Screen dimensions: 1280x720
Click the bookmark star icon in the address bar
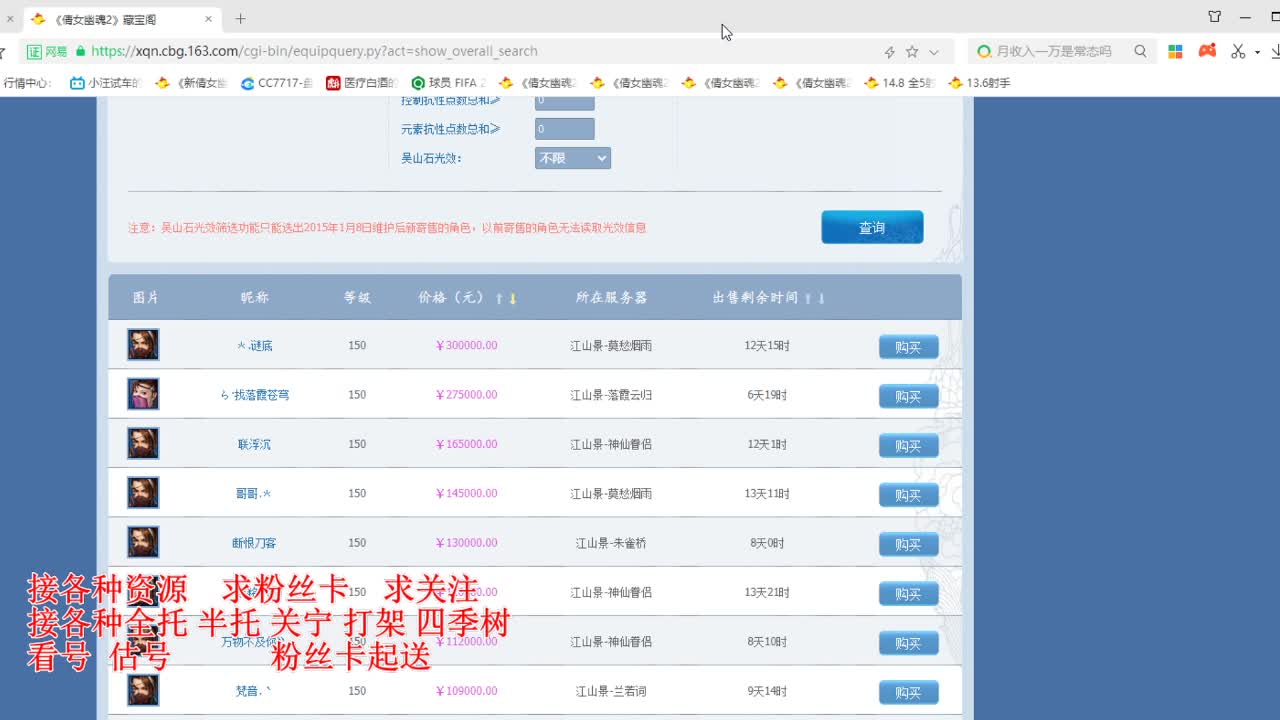tap(912, 50)
